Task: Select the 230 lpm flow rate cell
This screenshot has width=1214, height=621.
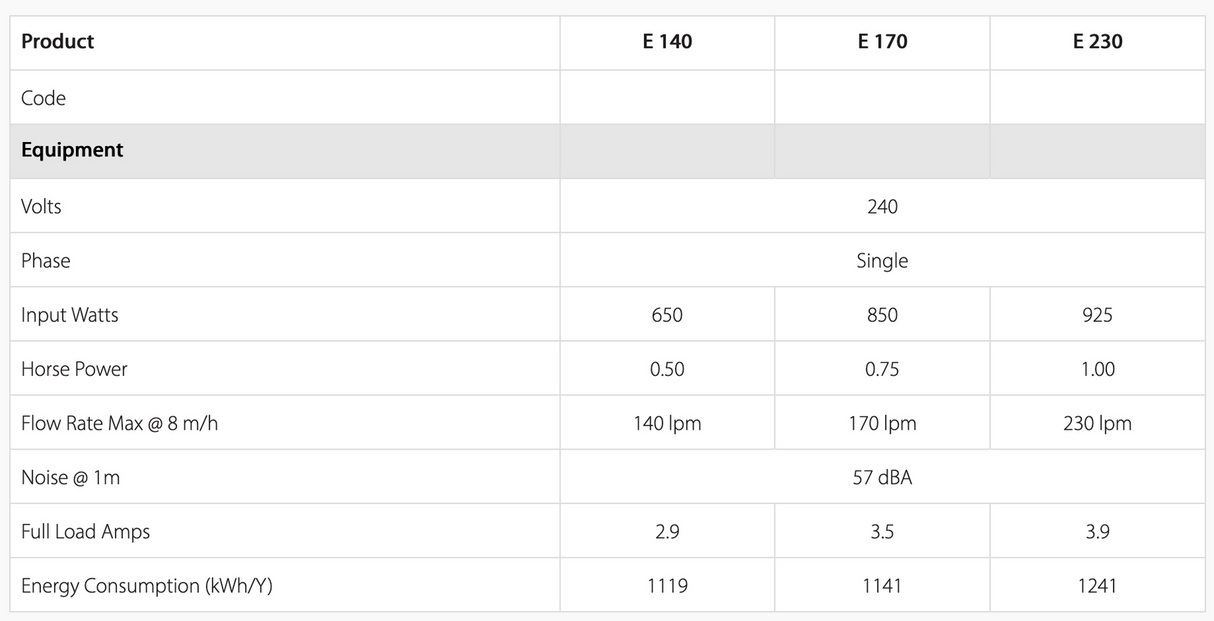Action: 1097,424
